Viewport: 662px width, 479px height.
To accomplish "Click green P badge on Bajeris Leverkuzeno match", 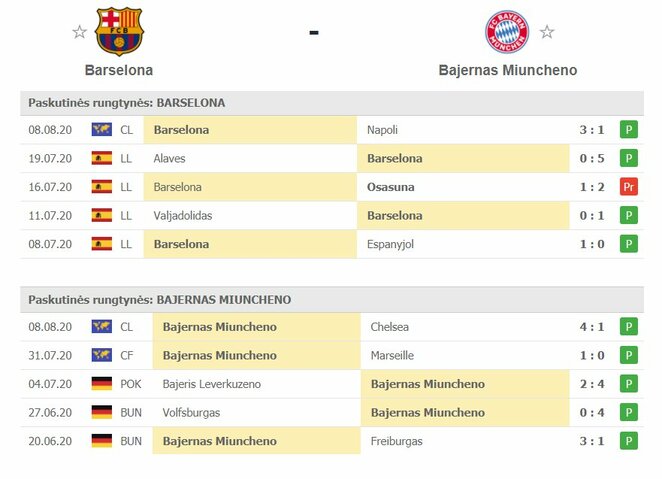I will (x=628, y=384).
